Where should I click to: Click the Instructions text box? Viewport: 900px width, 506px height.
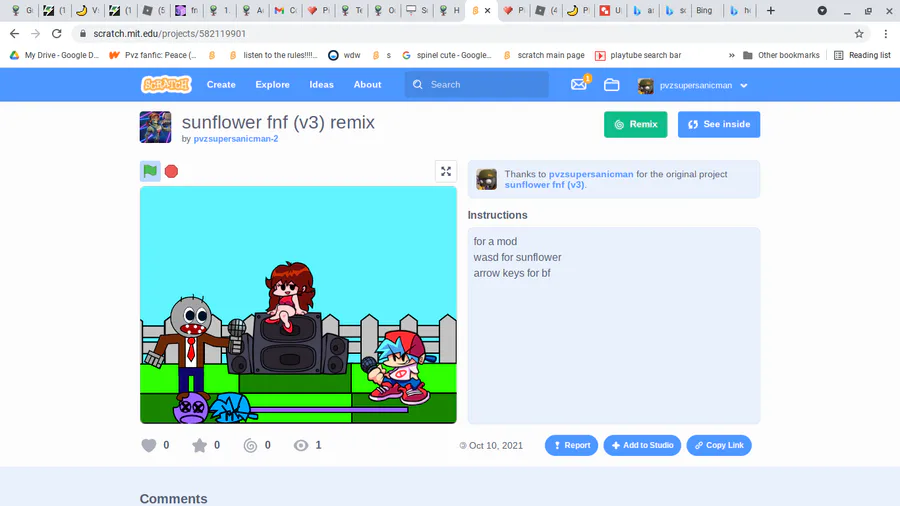click(614, 325)
